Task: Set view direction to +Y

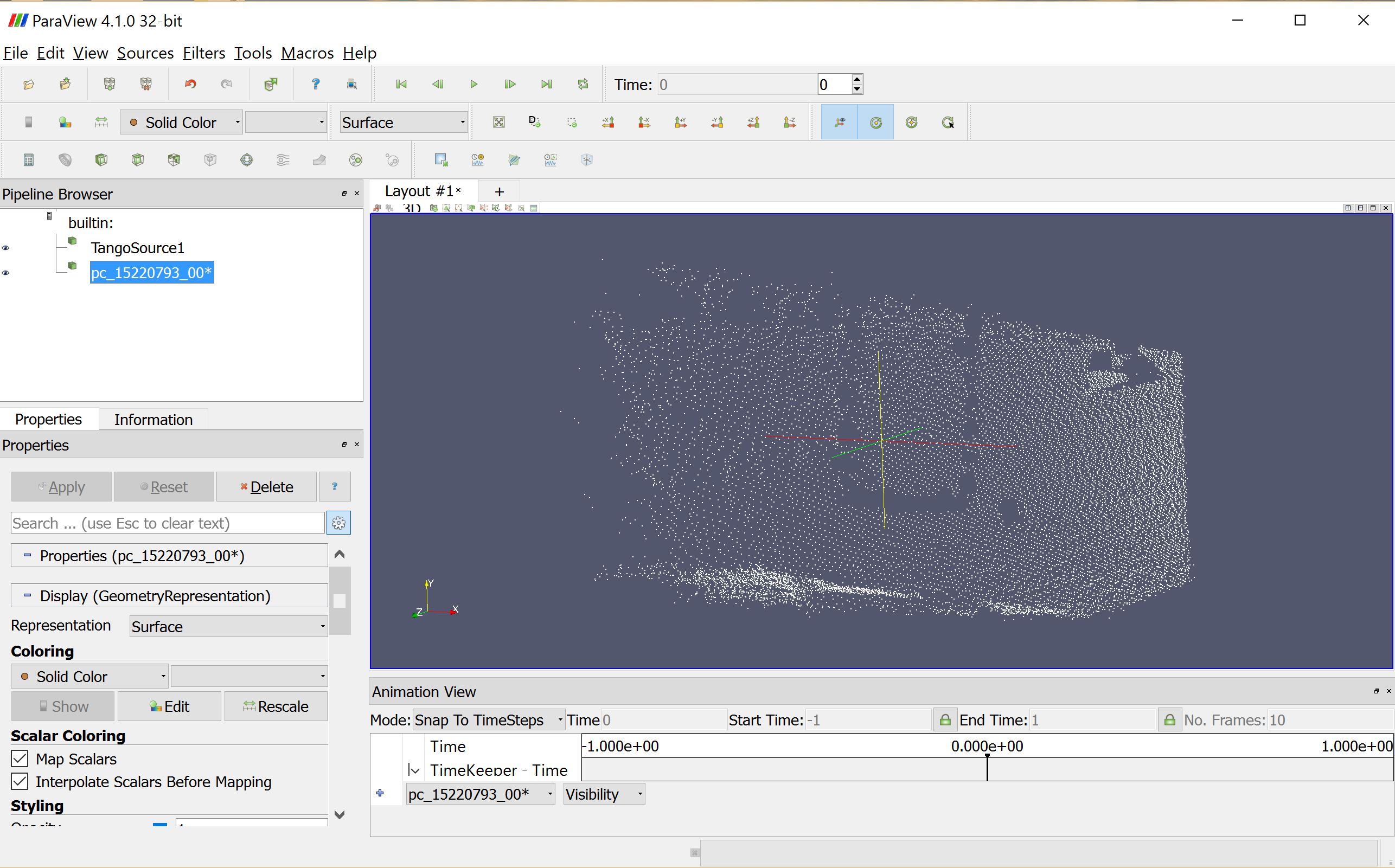Action: (681, 123)
